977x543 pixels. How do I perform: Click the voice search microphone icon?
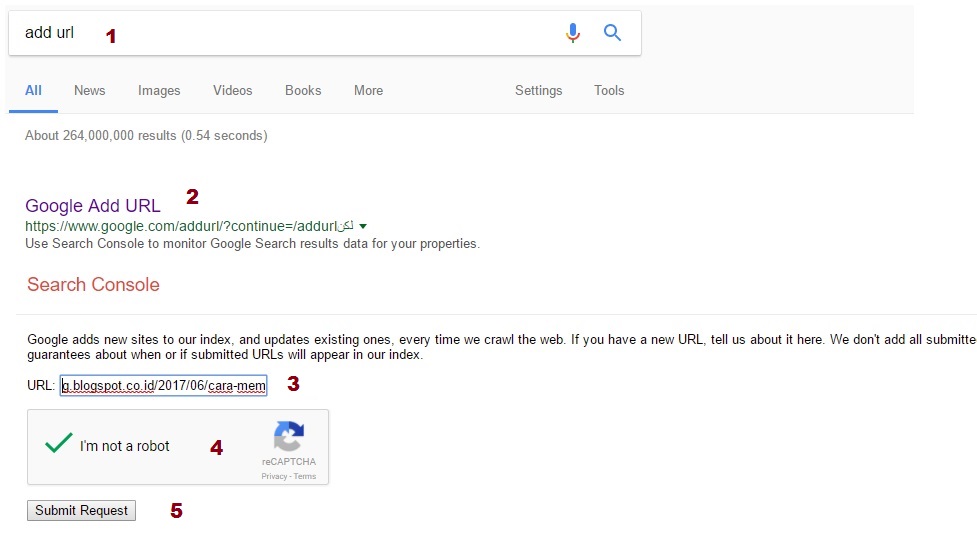[573, 32]
